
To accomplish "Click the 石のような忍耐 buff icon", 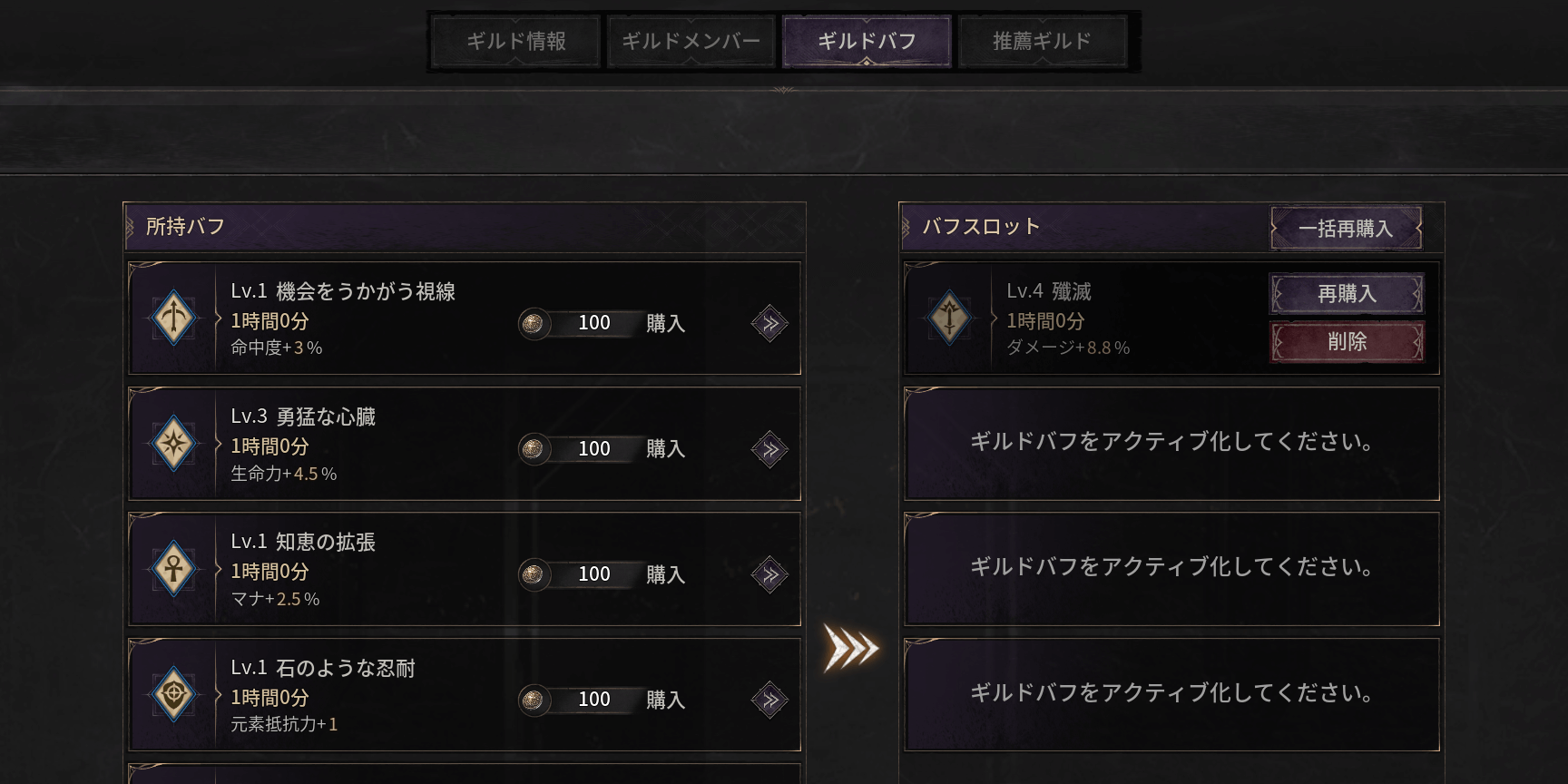I will pyautogui.click(x=173, y=694).
